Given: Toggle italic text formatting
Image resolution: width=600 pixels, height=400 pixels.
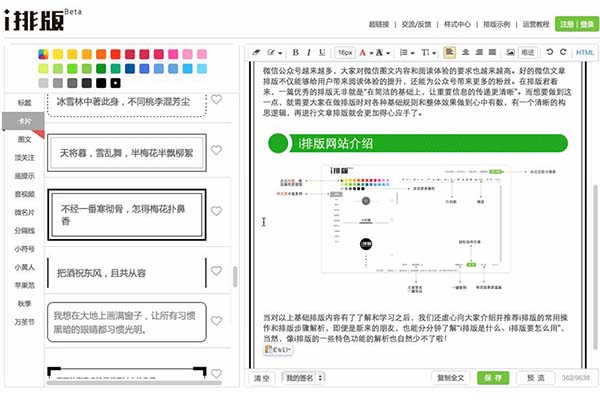Looking at the screenshot, I should point(309,52).
